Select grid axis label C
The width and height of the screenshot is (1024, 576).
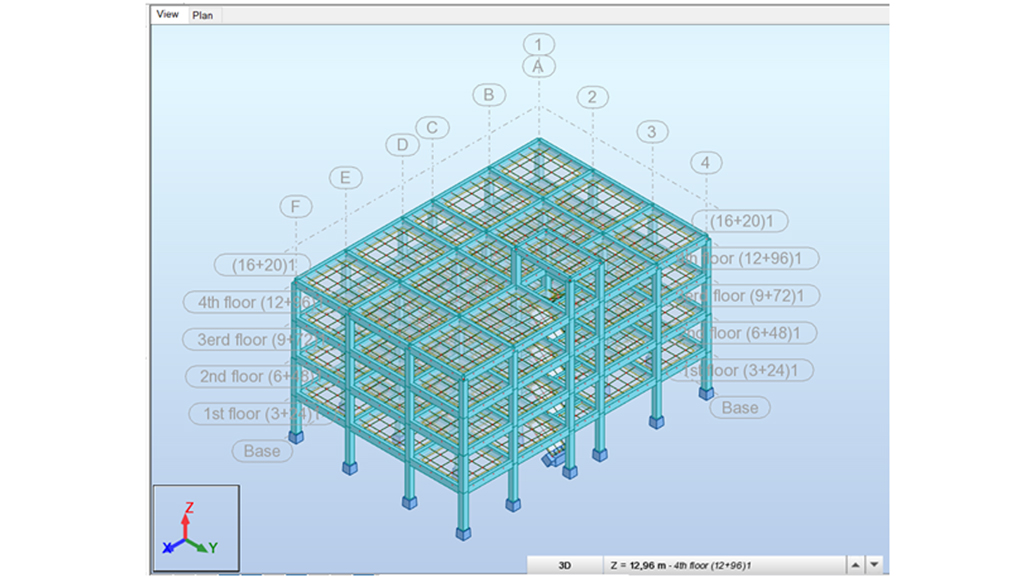(x=432, y=128)
